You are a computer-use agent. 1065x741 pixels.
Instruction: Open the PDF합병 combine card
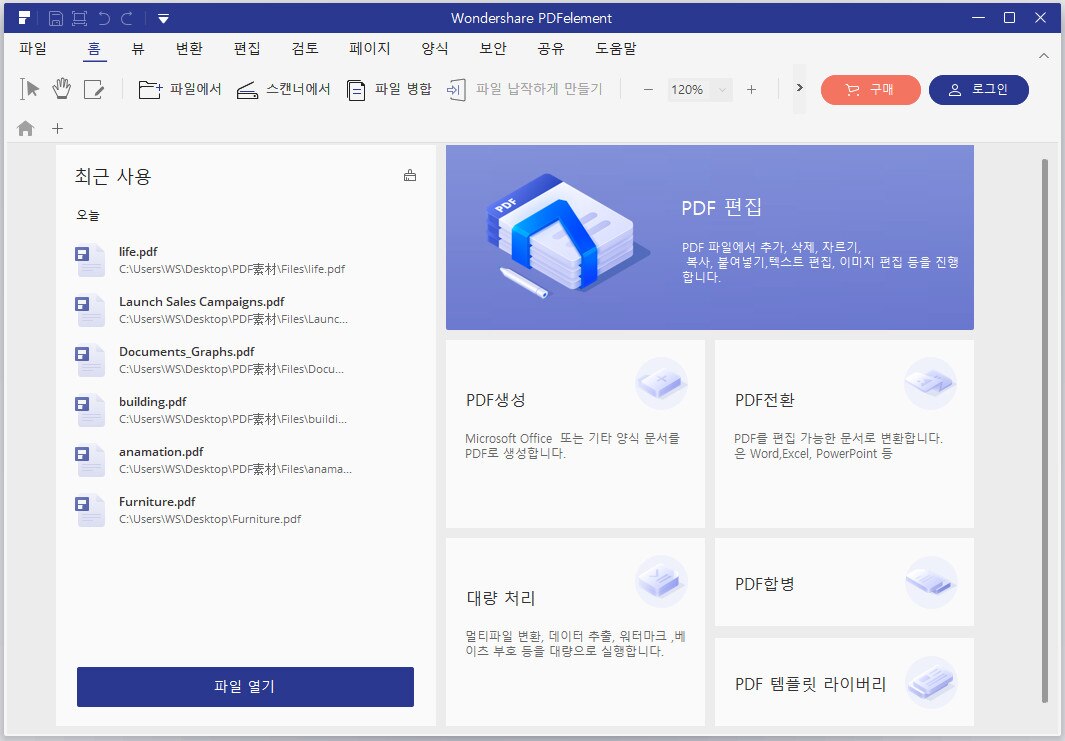pyautogui.click(x=844, y=582)
